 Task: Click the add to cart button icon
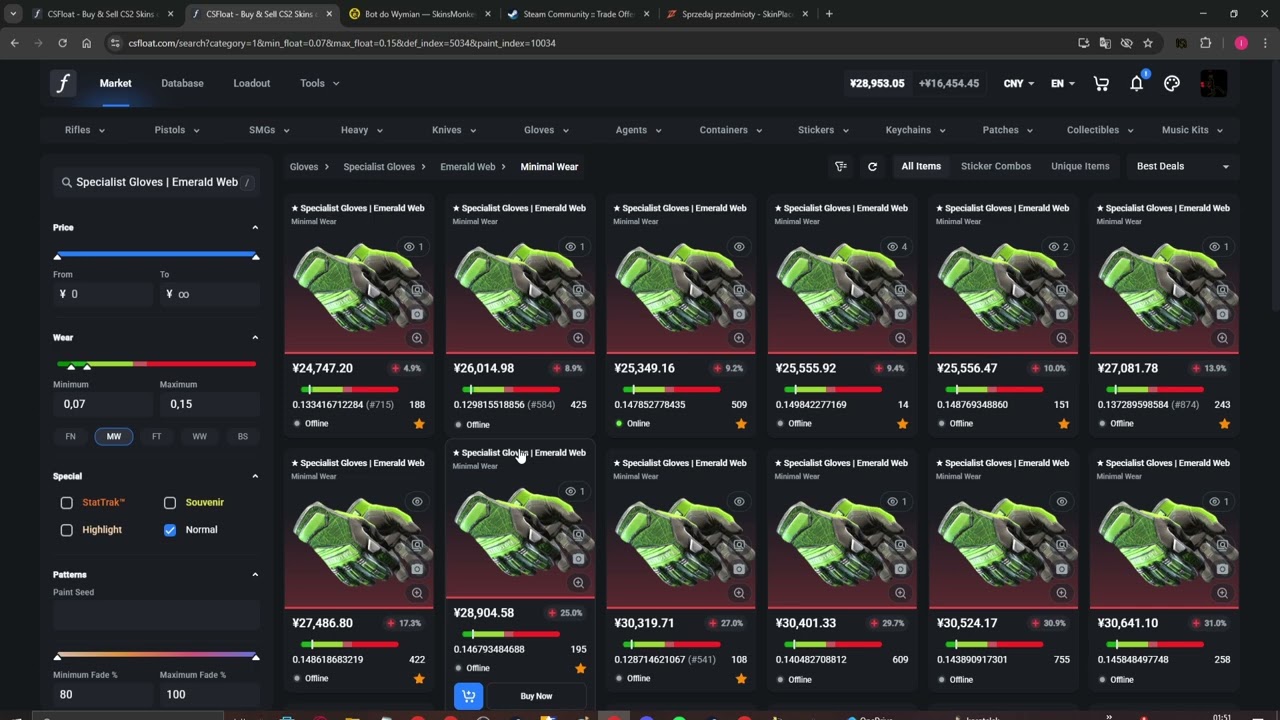coord(468,696)
